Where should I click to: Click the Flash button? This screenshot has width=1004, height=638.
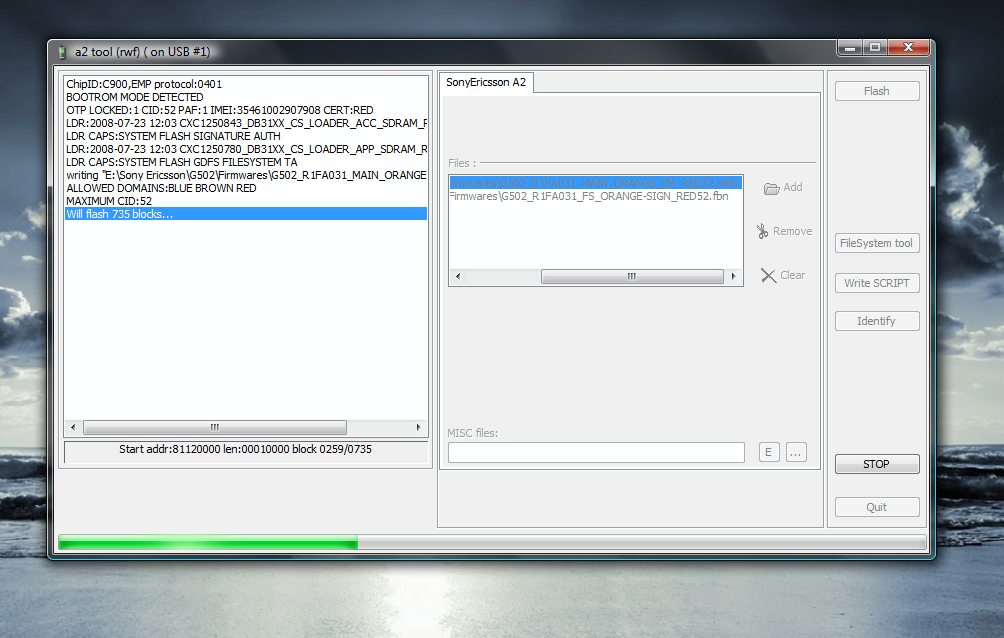877,91
